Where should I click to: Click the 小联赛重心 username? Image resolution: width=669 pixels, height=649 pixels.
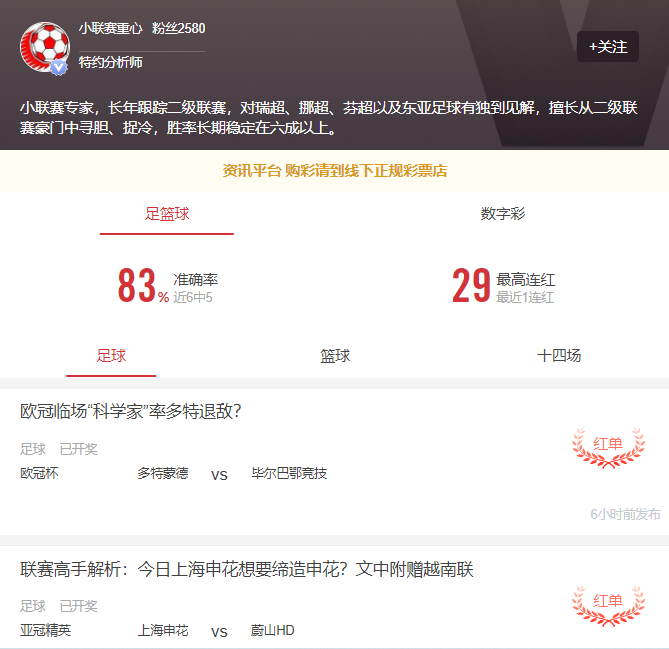tap(111, 28)
